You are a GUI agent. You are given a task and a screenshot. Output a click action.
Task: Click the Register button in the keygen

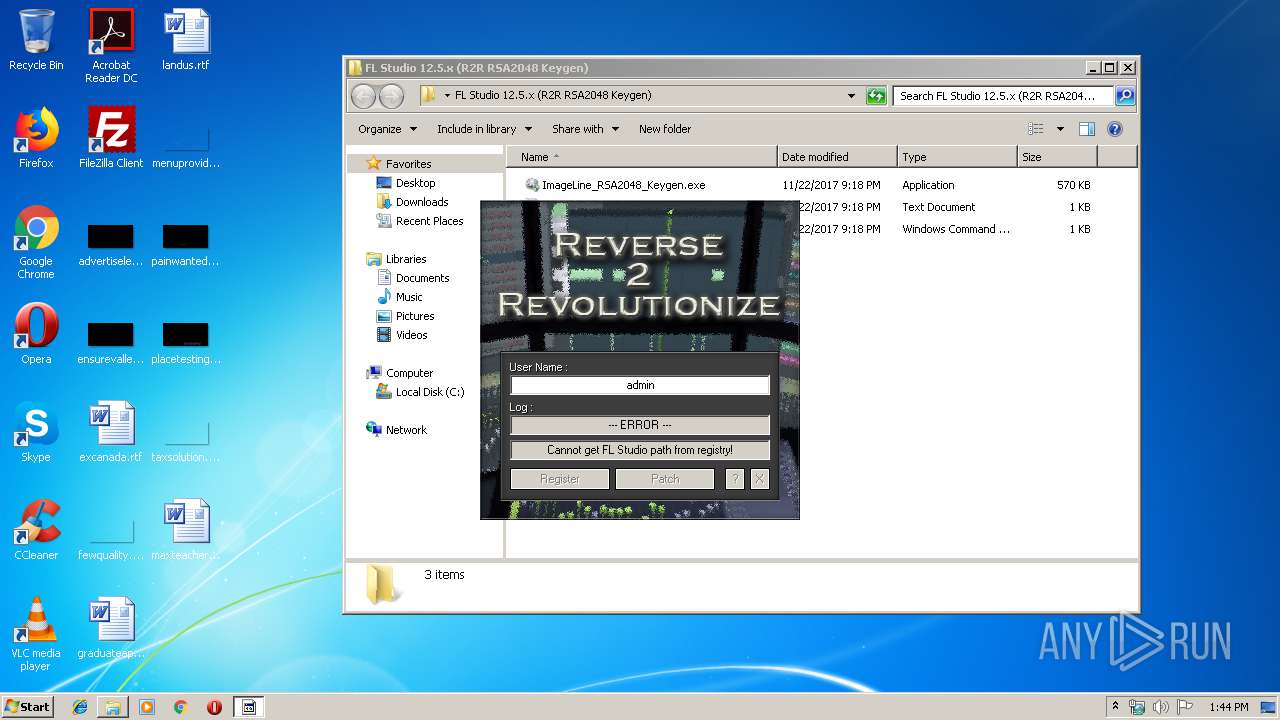tap(560, 479)
